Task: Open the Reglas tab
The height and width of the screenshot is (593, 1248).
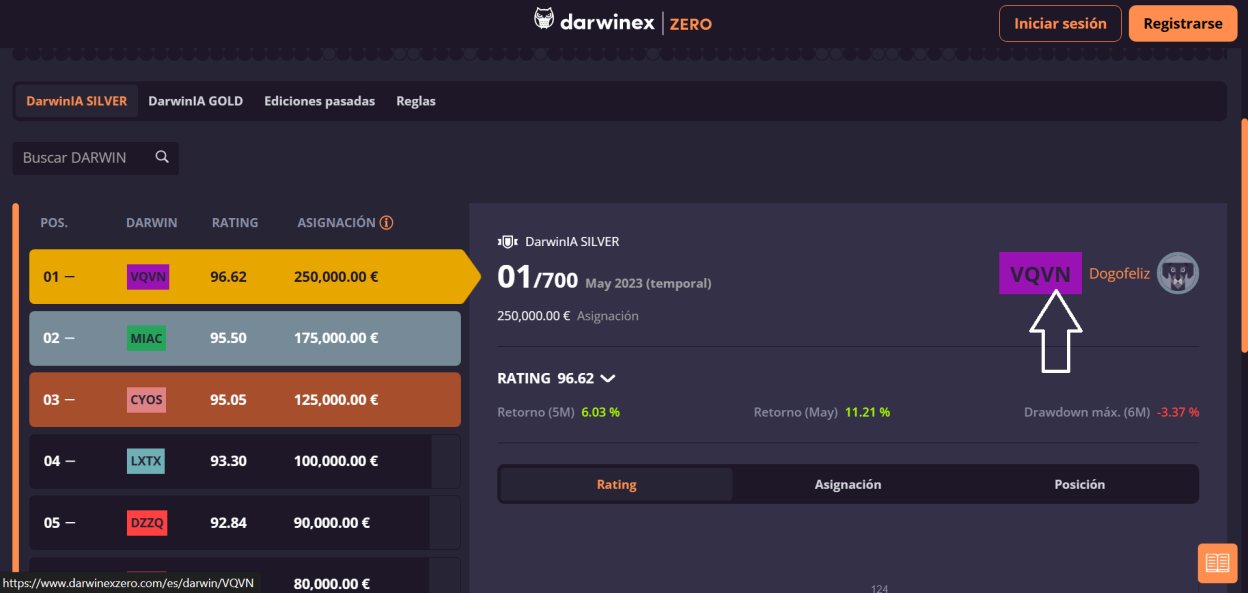Action: point(416,101)
